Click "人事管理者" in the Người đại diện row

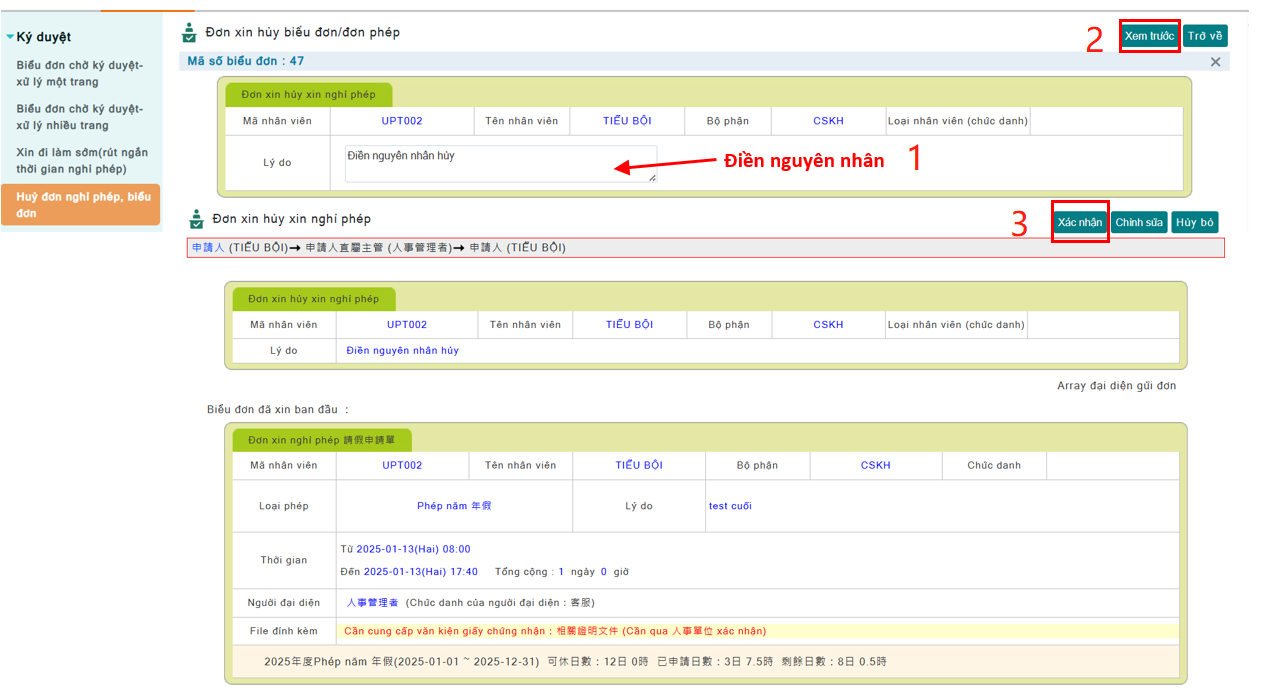[372, 603]
